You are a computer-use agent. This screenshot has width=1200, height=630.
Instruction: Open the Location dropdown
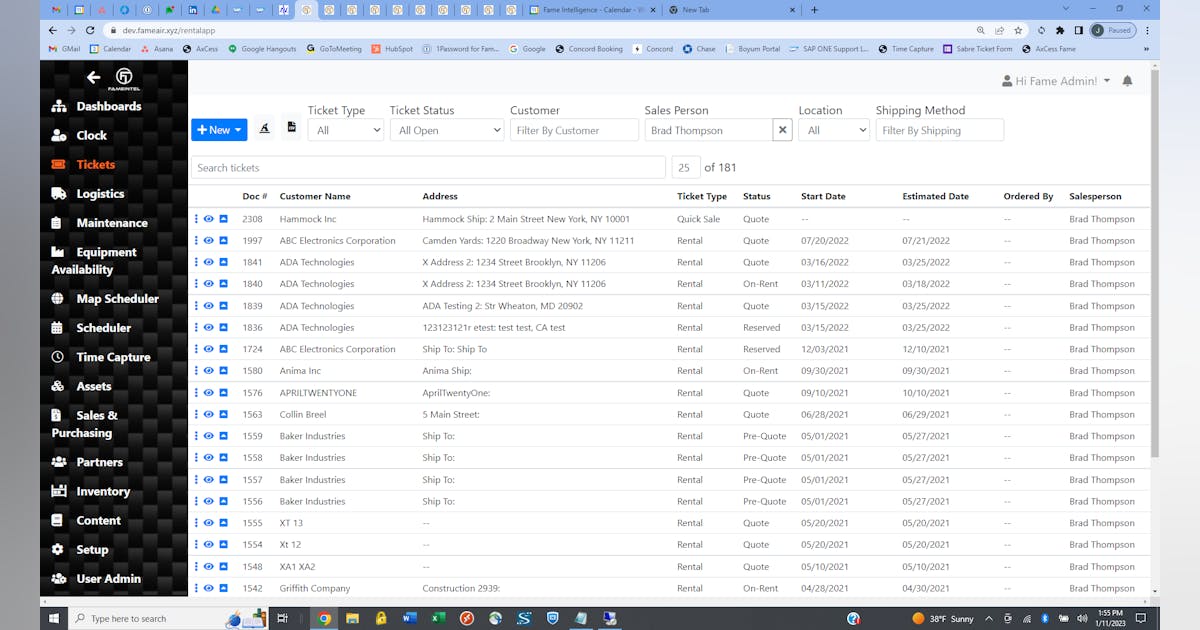[834, 130]
